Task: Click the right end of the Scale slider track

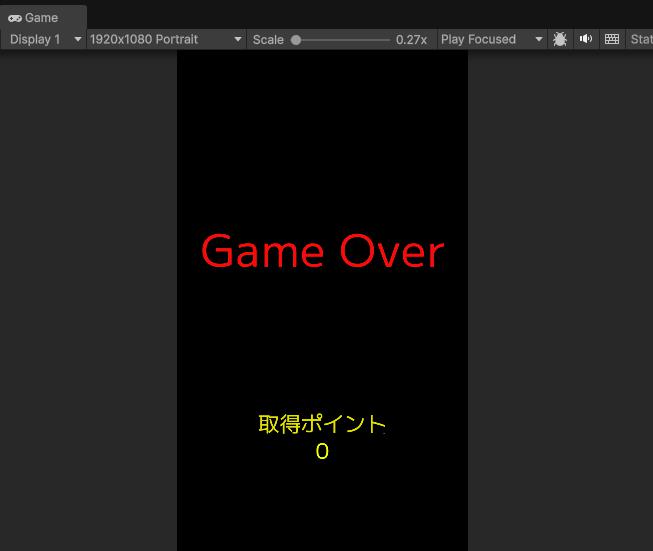Action: tap(388, 40)
